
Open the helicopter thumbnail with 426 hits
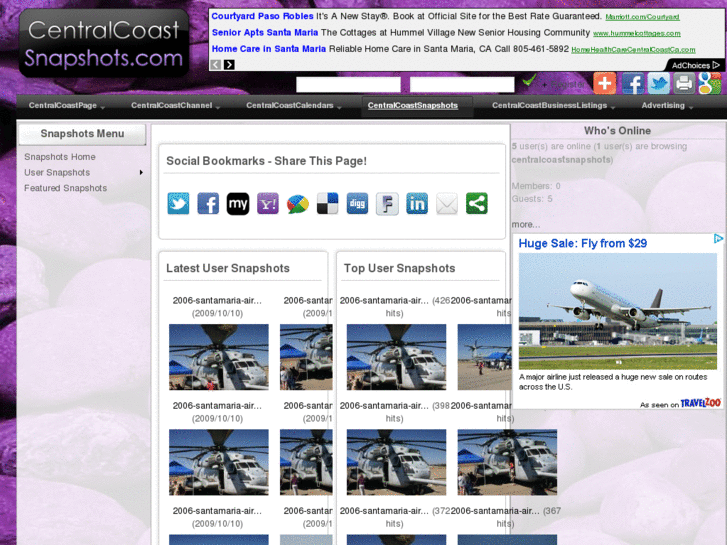(396, 357)
